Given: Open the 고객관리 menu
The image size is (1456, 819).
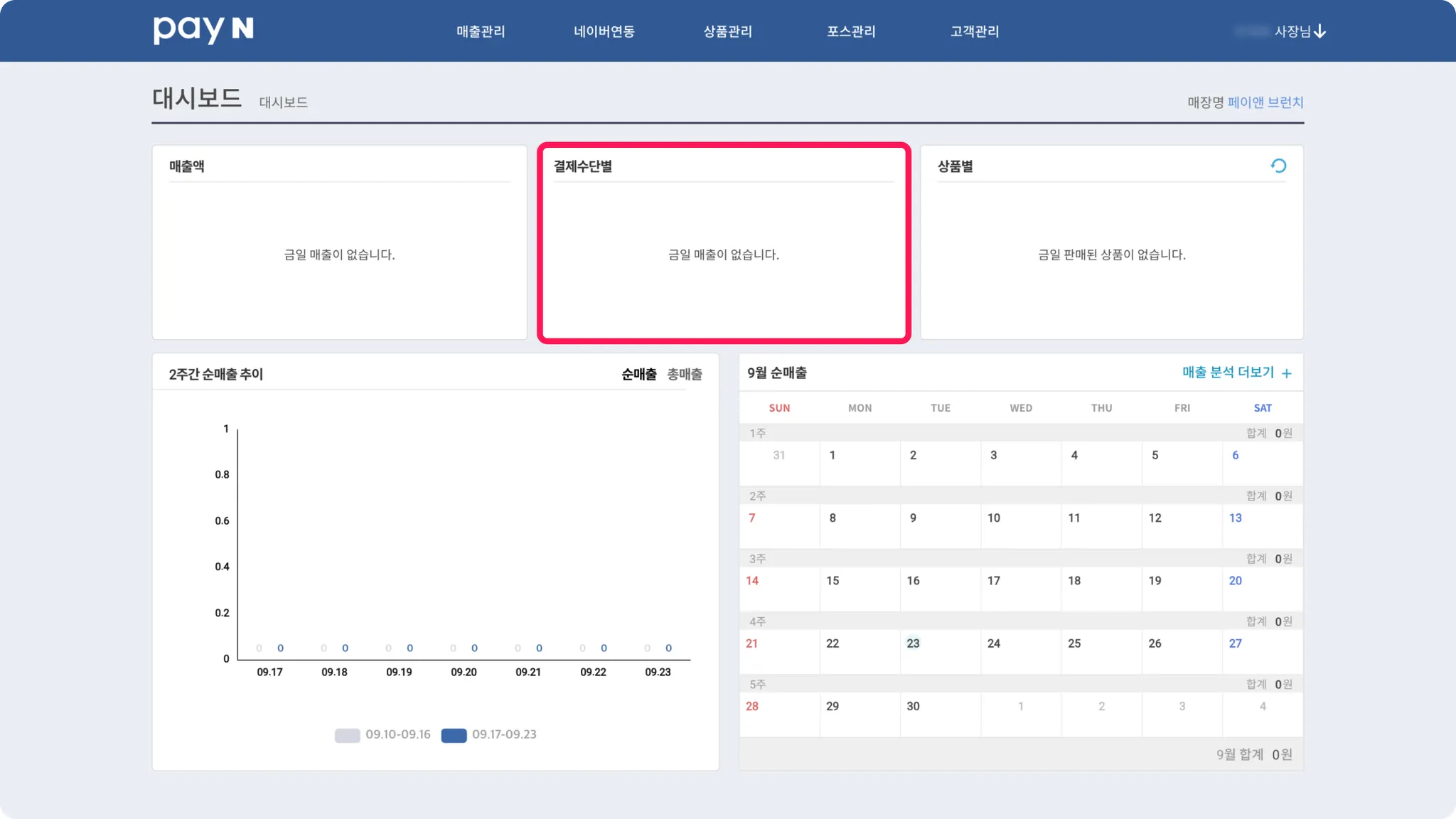Looking at the screenshot, I should click(974, 31).
